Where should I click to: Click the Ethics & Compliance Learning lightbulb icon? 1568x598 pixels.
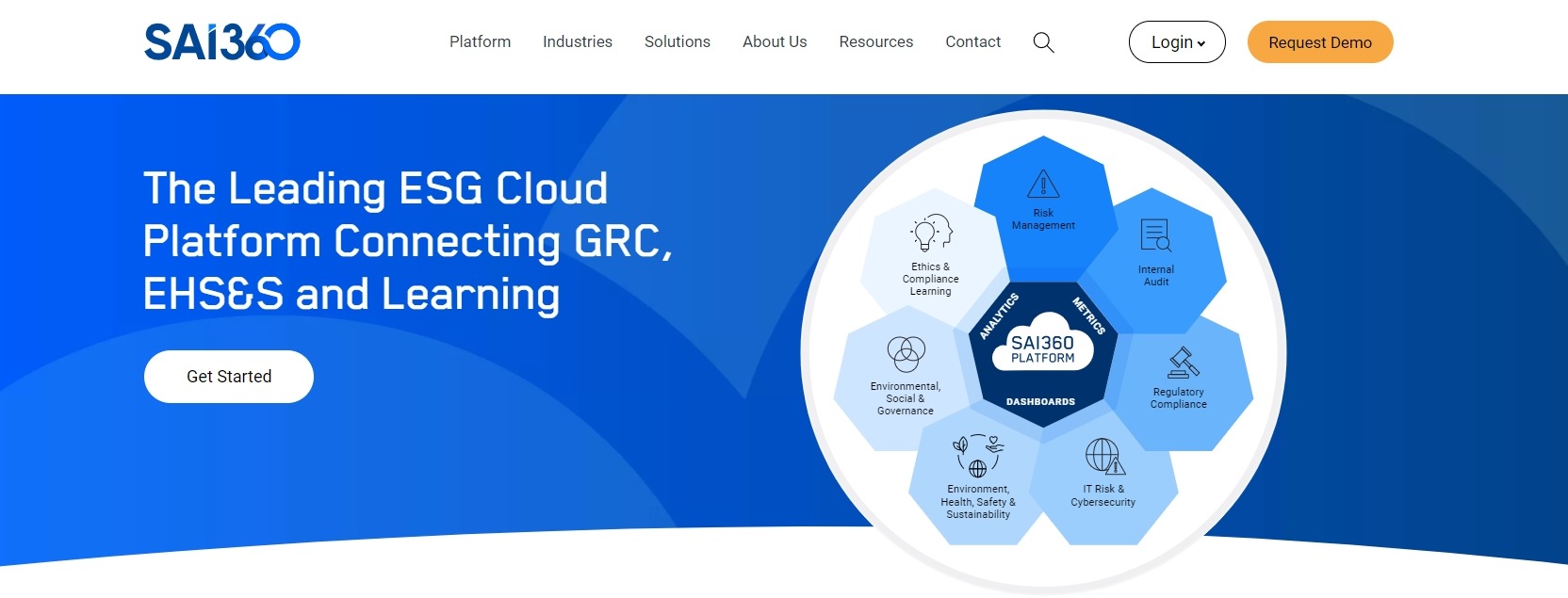[x=931, y=233]
